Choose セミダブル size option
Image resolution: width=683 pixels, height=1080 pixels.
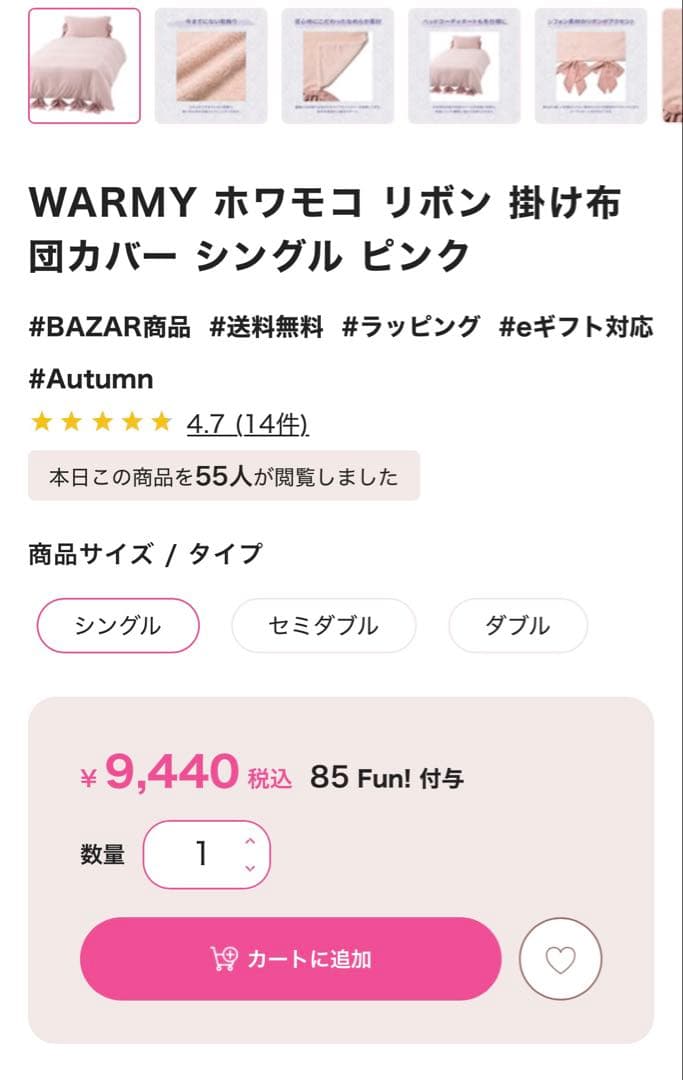pyautogui.click(x=323, y=626)
